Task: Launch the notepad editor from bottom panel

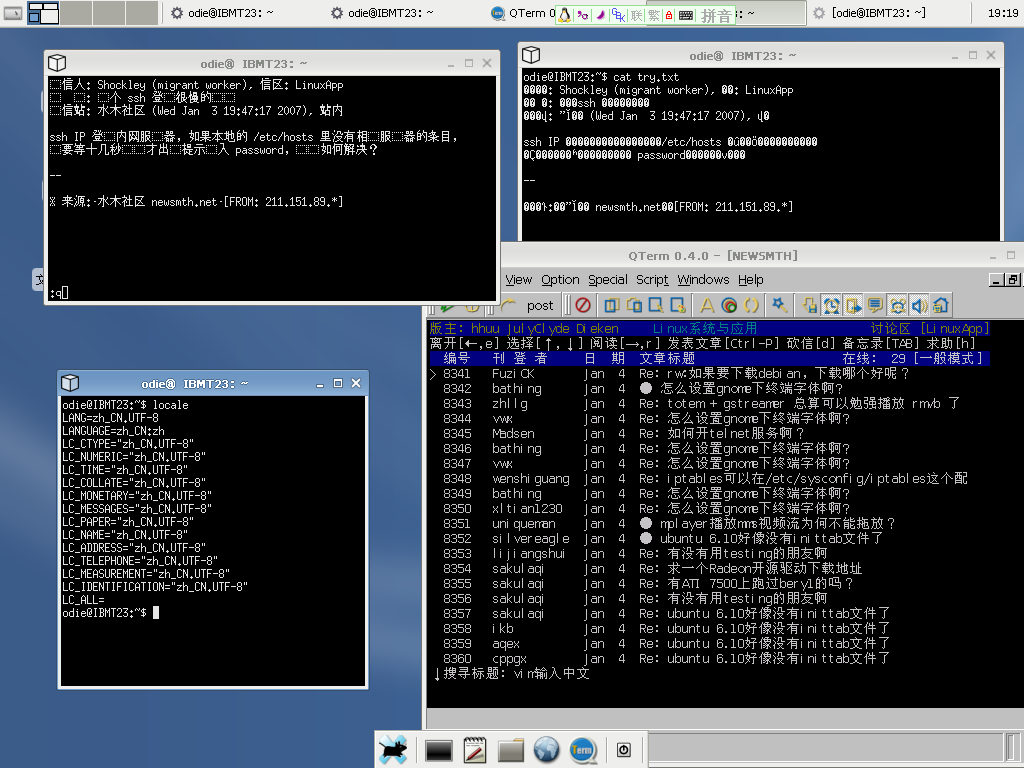Action: pos(475,750)
